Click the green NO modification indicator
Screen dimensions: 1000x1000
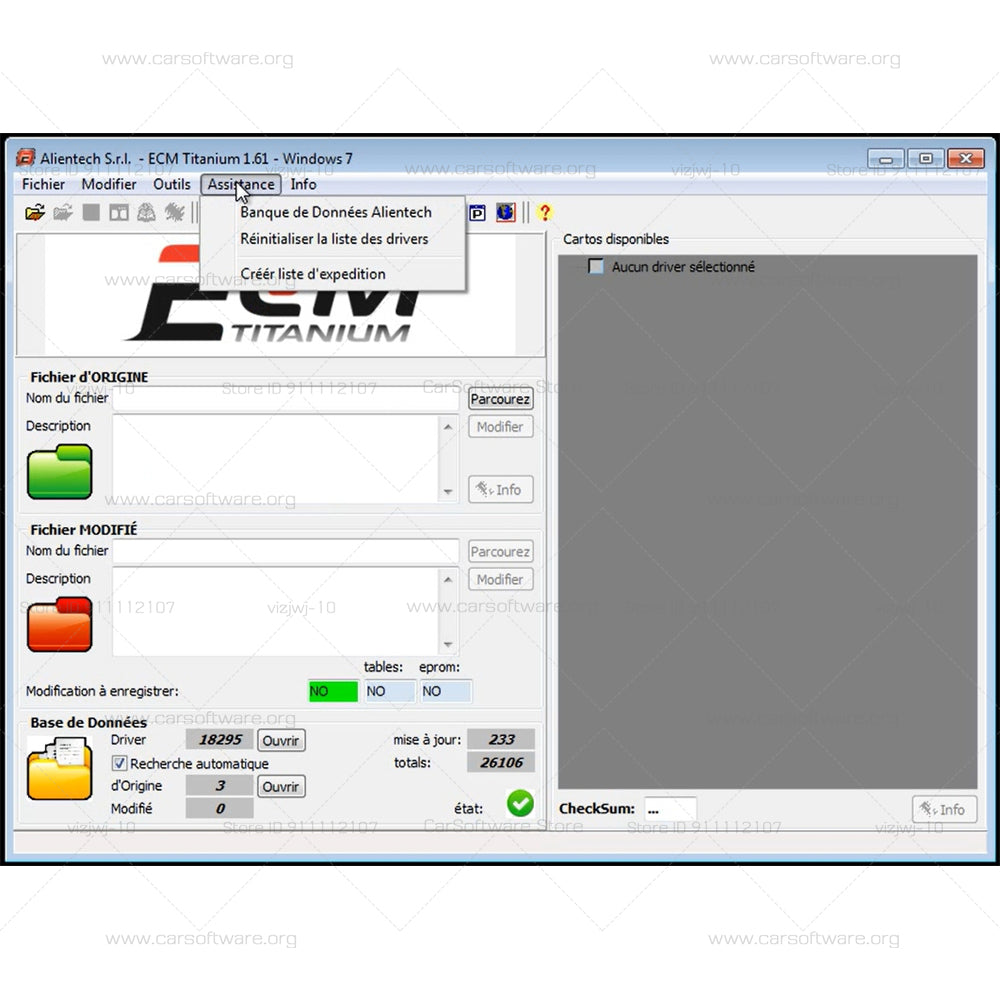pyautogui.click(x=333, y=691)
